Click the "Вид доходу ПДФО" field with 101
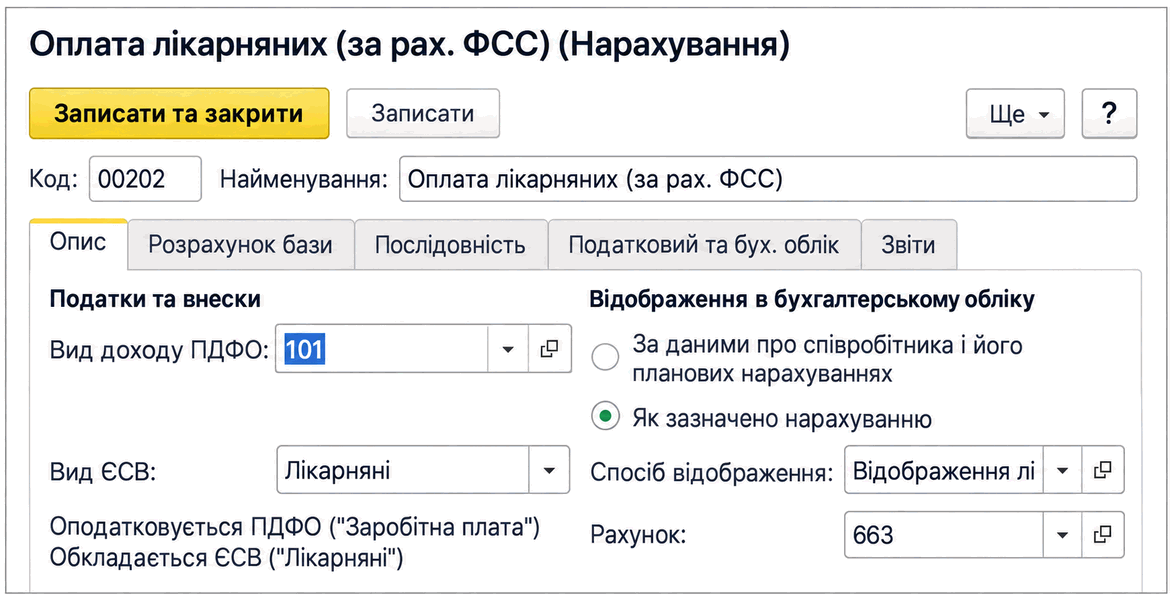The height and width of the screenshot is (603, 1172). [381, 349]
